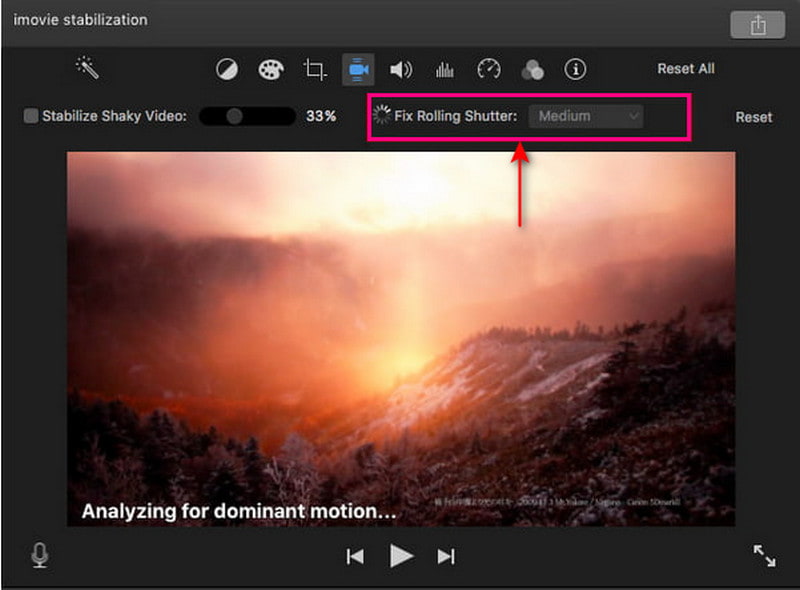Click the voiceover microphone icon
This screenshot has width=800, height=590.
click(40, 556)
